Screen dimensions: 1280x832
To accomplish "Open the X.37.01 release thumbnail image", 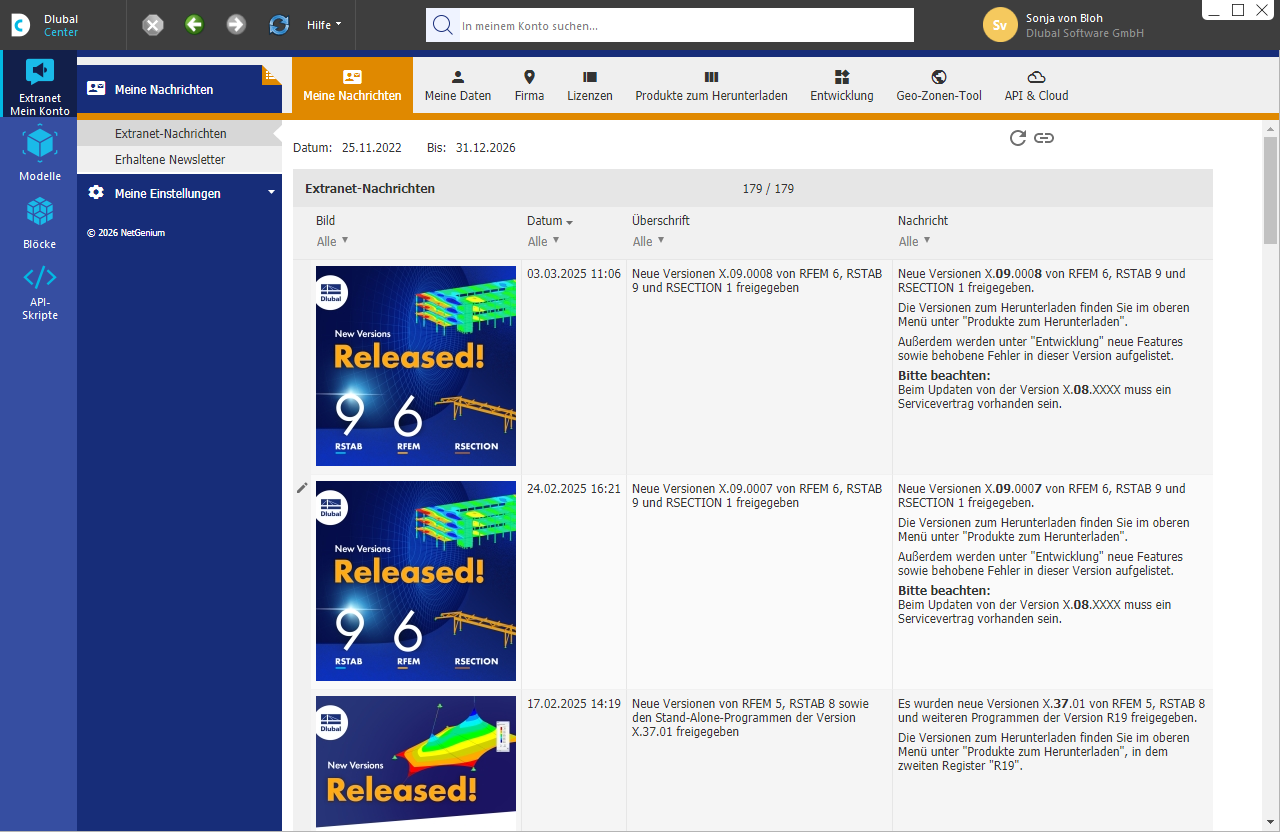I will pyautogui.click(x=416, y=762).
